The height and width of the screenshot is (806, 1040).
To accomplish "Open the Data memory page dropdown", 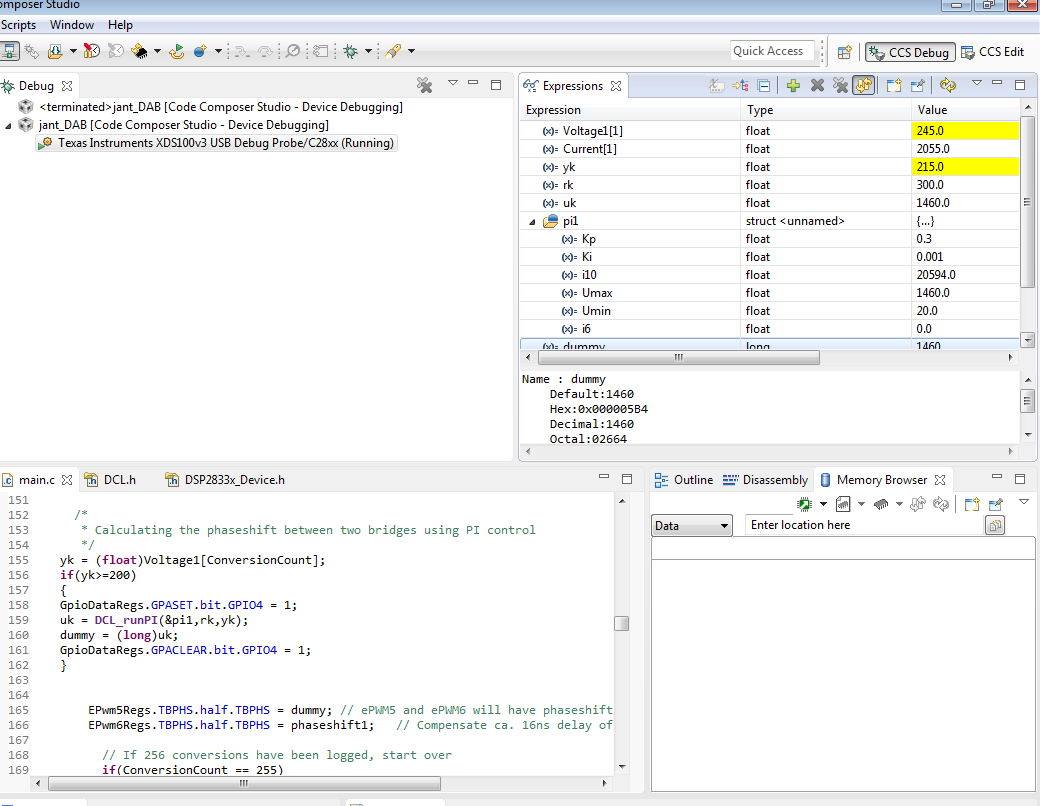I will point(692,525).
